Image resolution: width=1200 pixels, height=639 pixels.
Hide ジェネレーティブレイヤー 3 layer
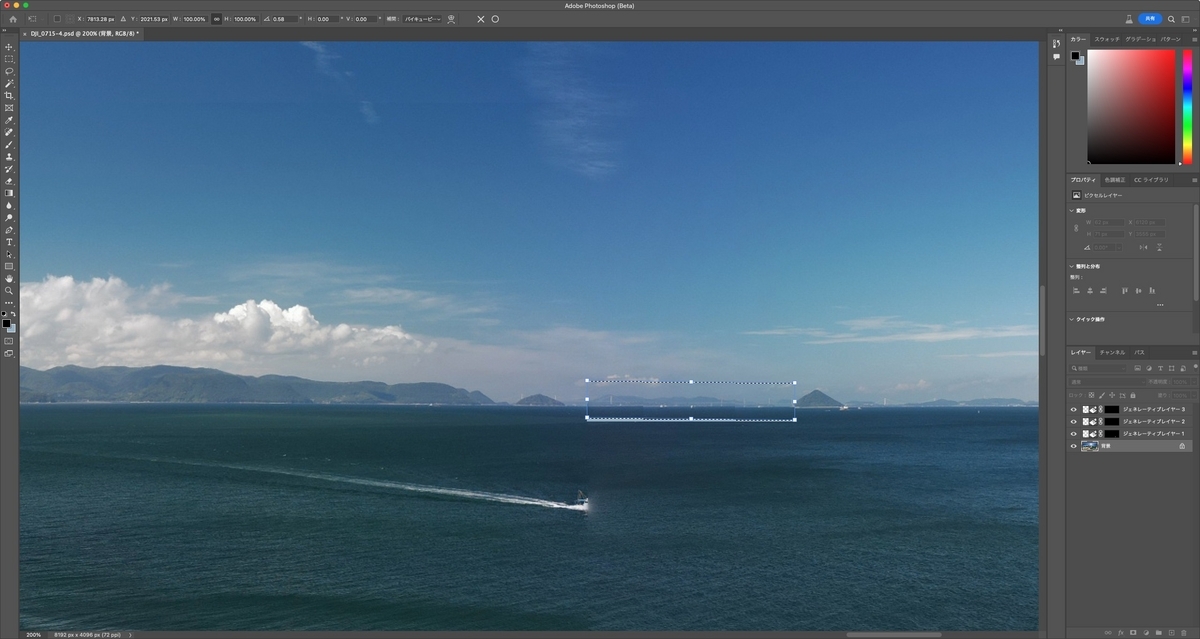[x=1074, y=409]
